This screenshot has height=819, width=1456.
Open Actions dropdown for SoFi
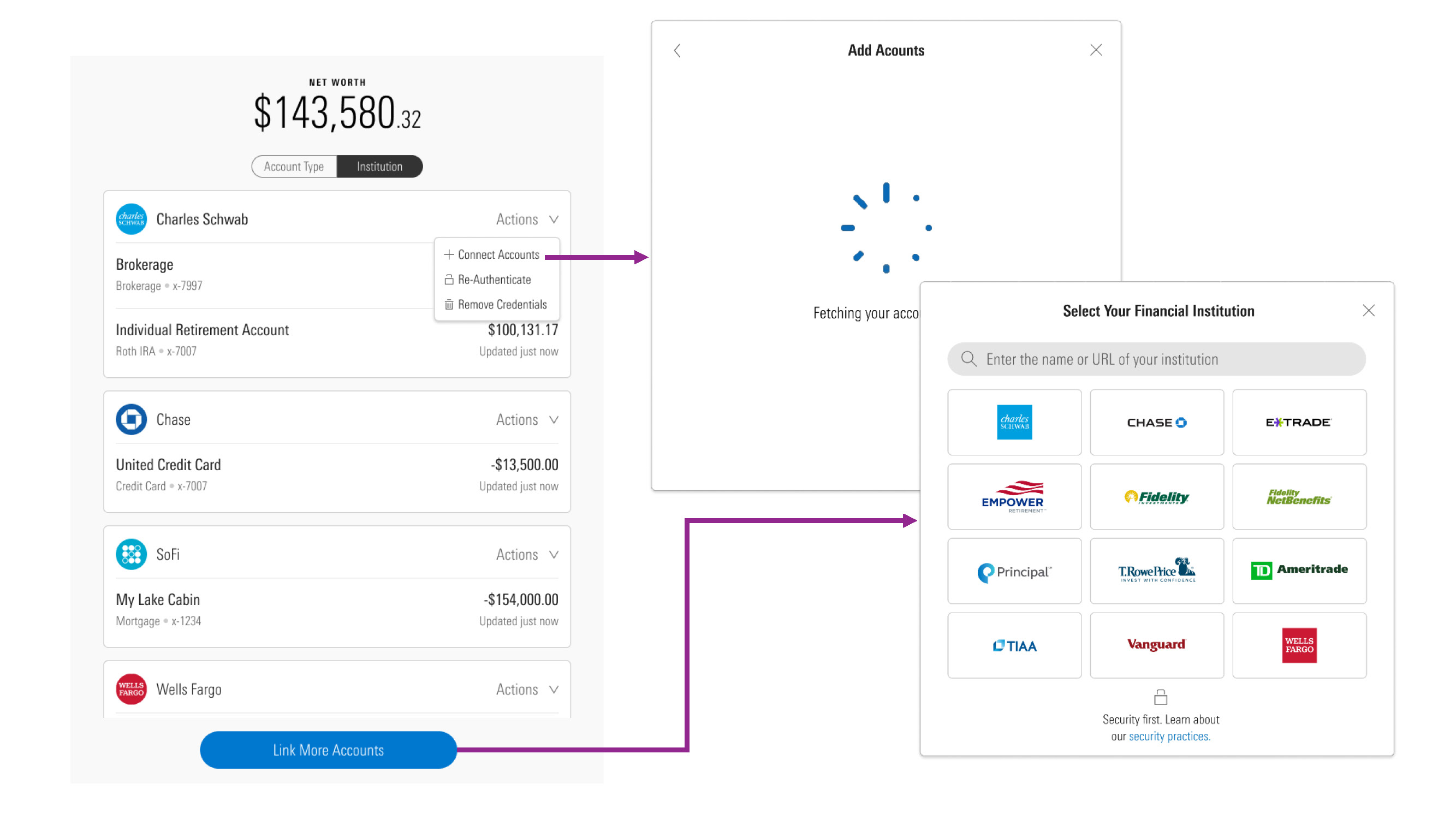(x=527, y=555)
